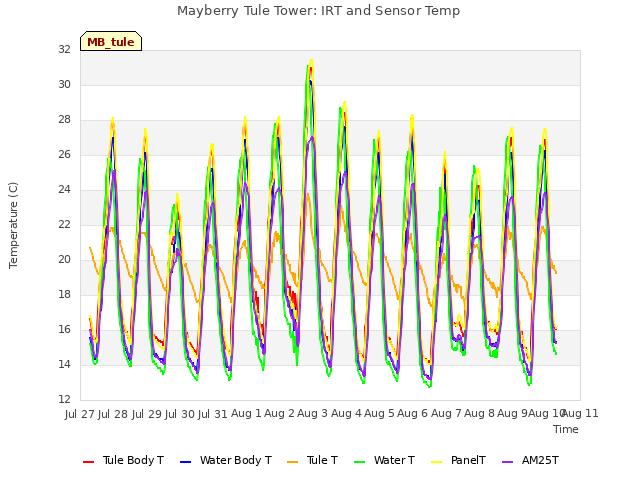Click the y-axis tick value 26

(x=64, y=154)
